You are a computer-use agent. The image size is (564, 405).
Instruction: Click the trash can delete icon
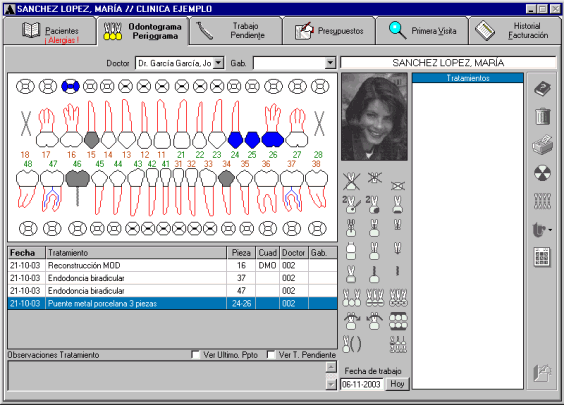pyautogui.click(x=542, y=116)
